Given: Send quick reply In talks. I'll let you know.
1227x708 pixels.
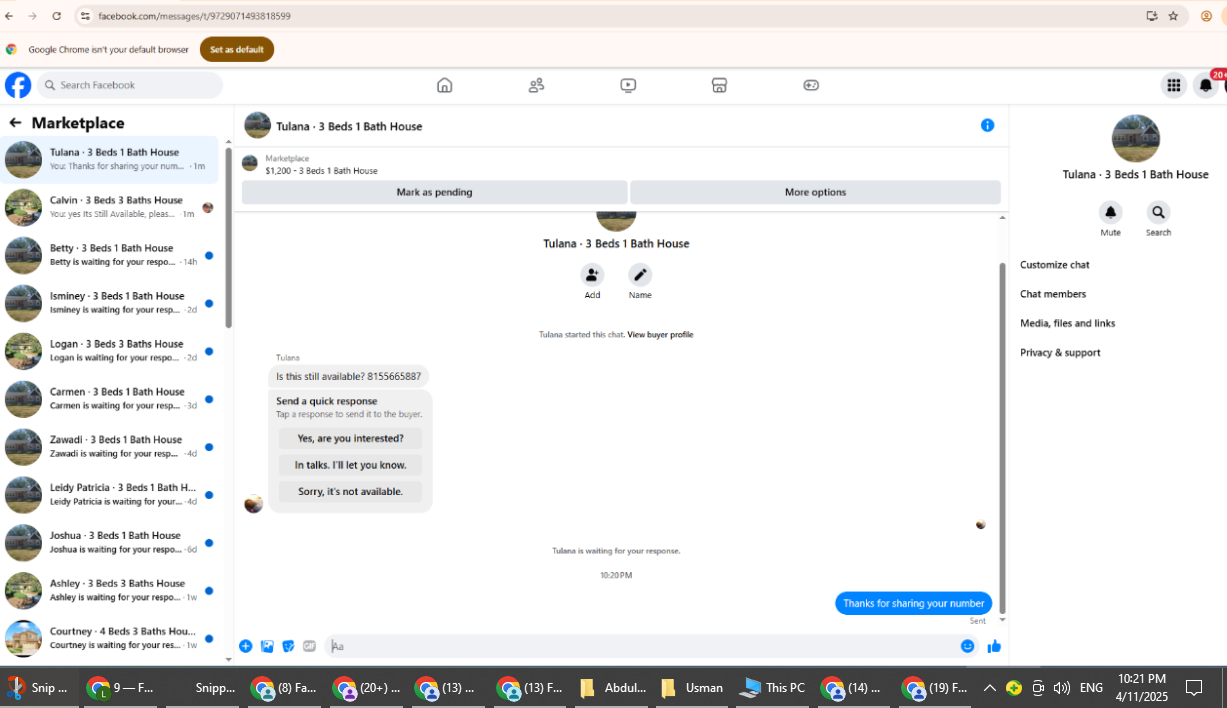Looking at the screenshot, I should (350, 465).
